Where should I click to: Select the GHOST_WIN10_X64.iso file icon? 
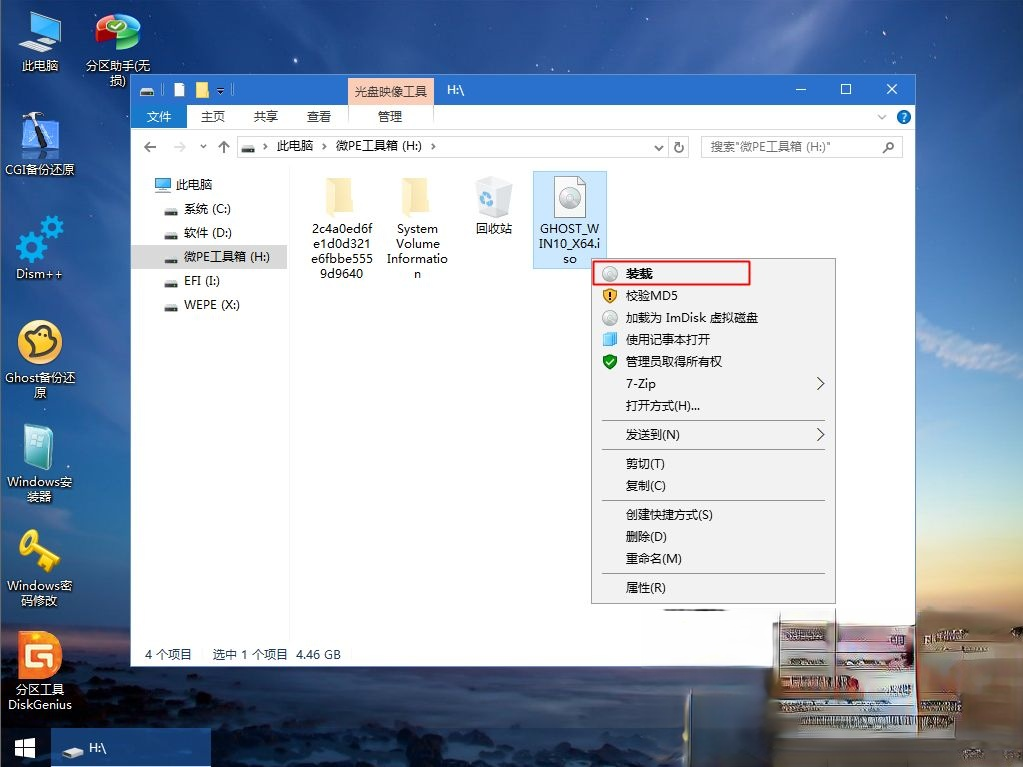(x=570, y=219)
